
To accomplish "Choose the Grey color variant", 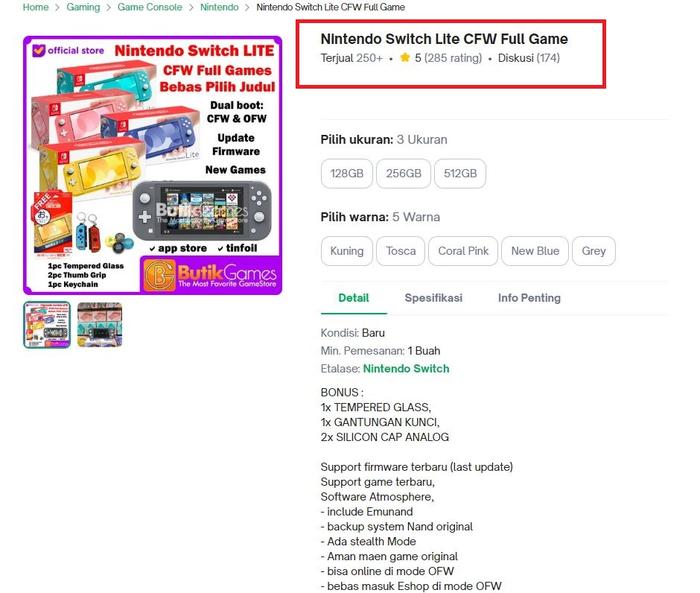I will (594, 251).
